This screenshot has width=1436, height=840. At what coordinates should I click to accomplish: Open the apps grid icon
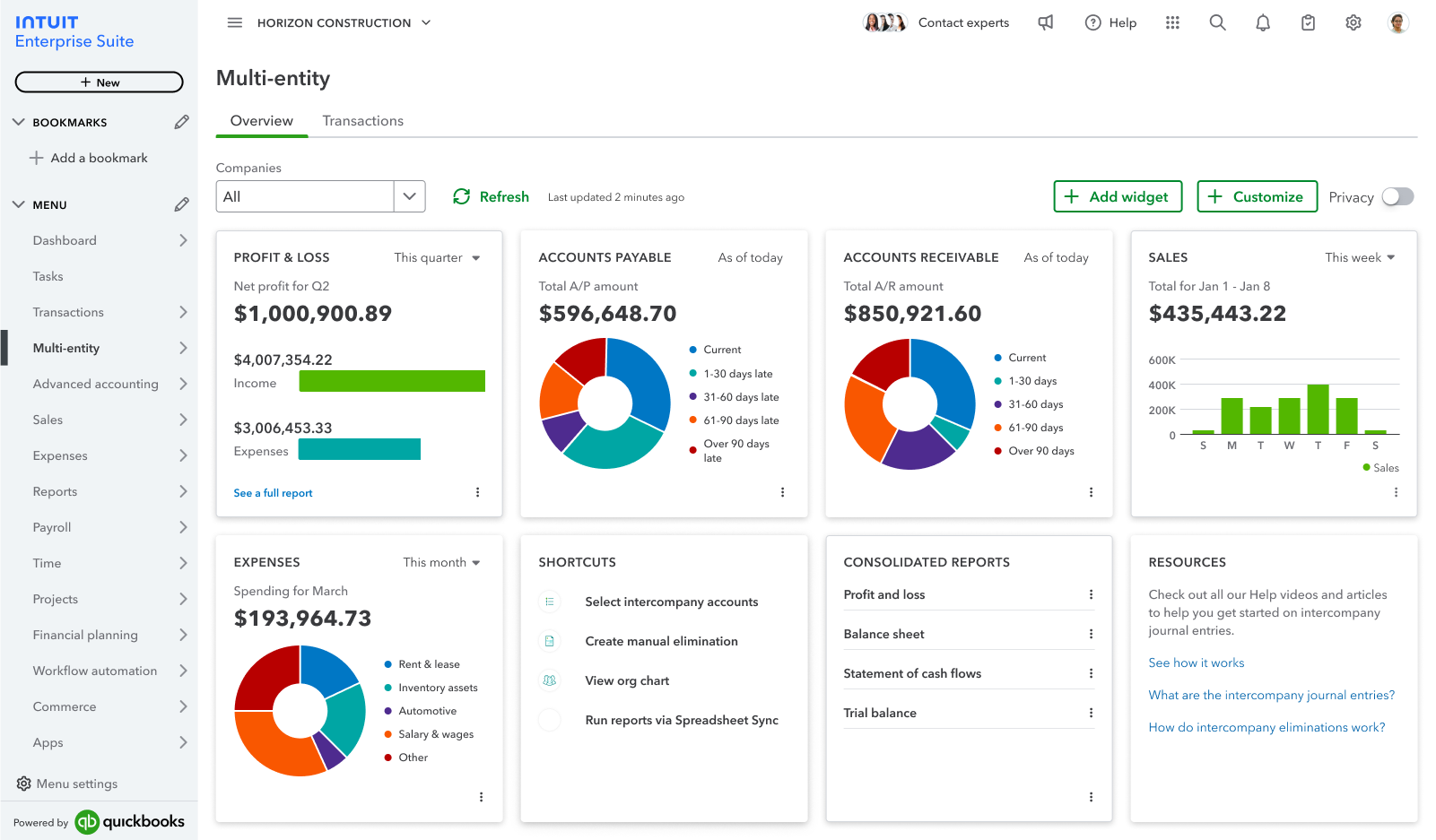coord(1173,22)
